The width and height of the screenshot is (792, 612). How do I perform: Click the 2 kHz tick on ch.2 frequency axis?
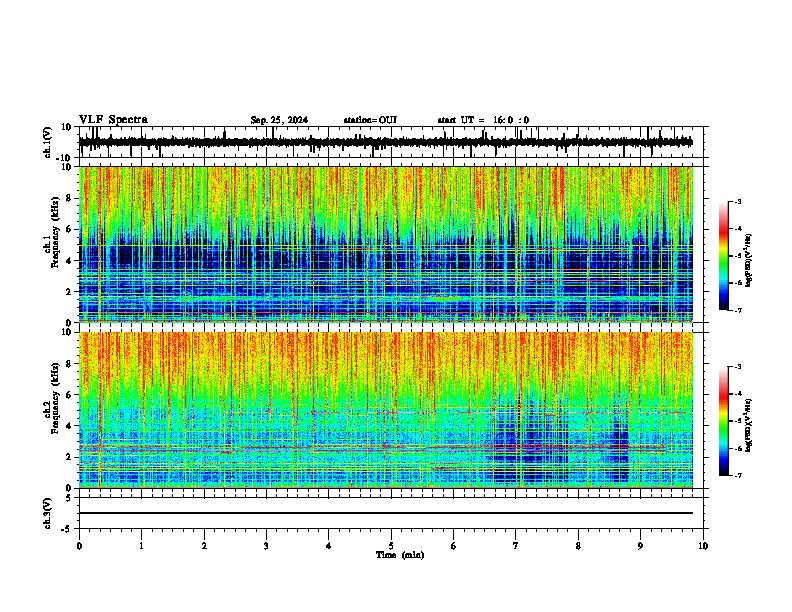tap(69, 457)
